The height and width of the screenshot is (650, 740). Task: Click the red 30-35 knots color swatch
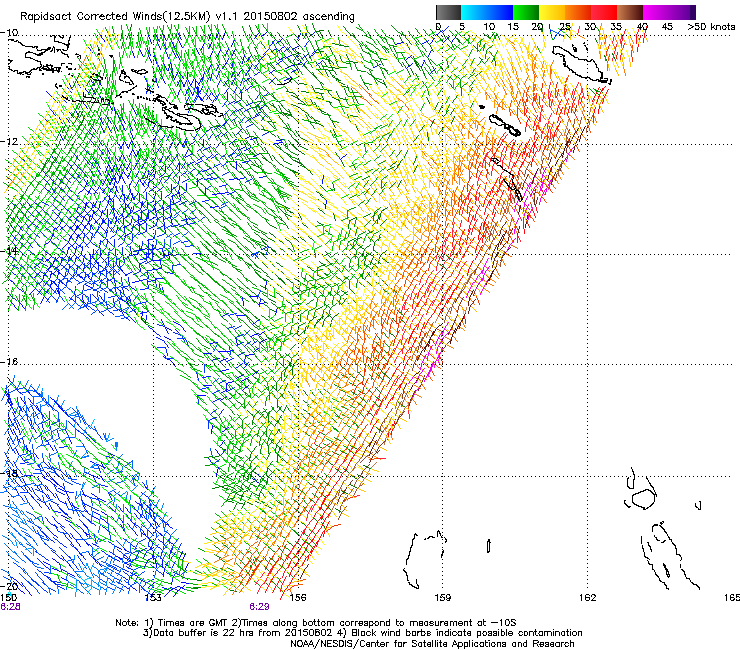coord(604,12)
